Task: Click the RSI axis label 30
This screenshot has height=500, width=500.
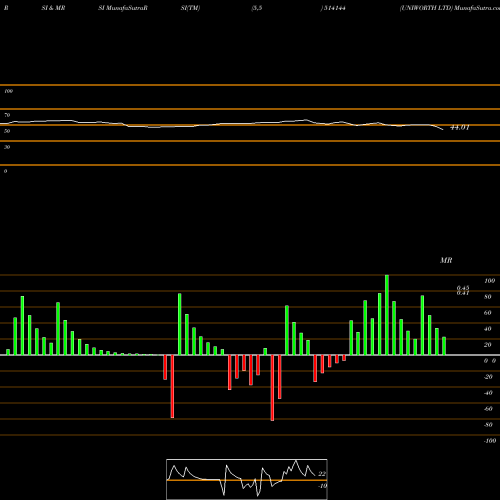Action: [7, 147]
